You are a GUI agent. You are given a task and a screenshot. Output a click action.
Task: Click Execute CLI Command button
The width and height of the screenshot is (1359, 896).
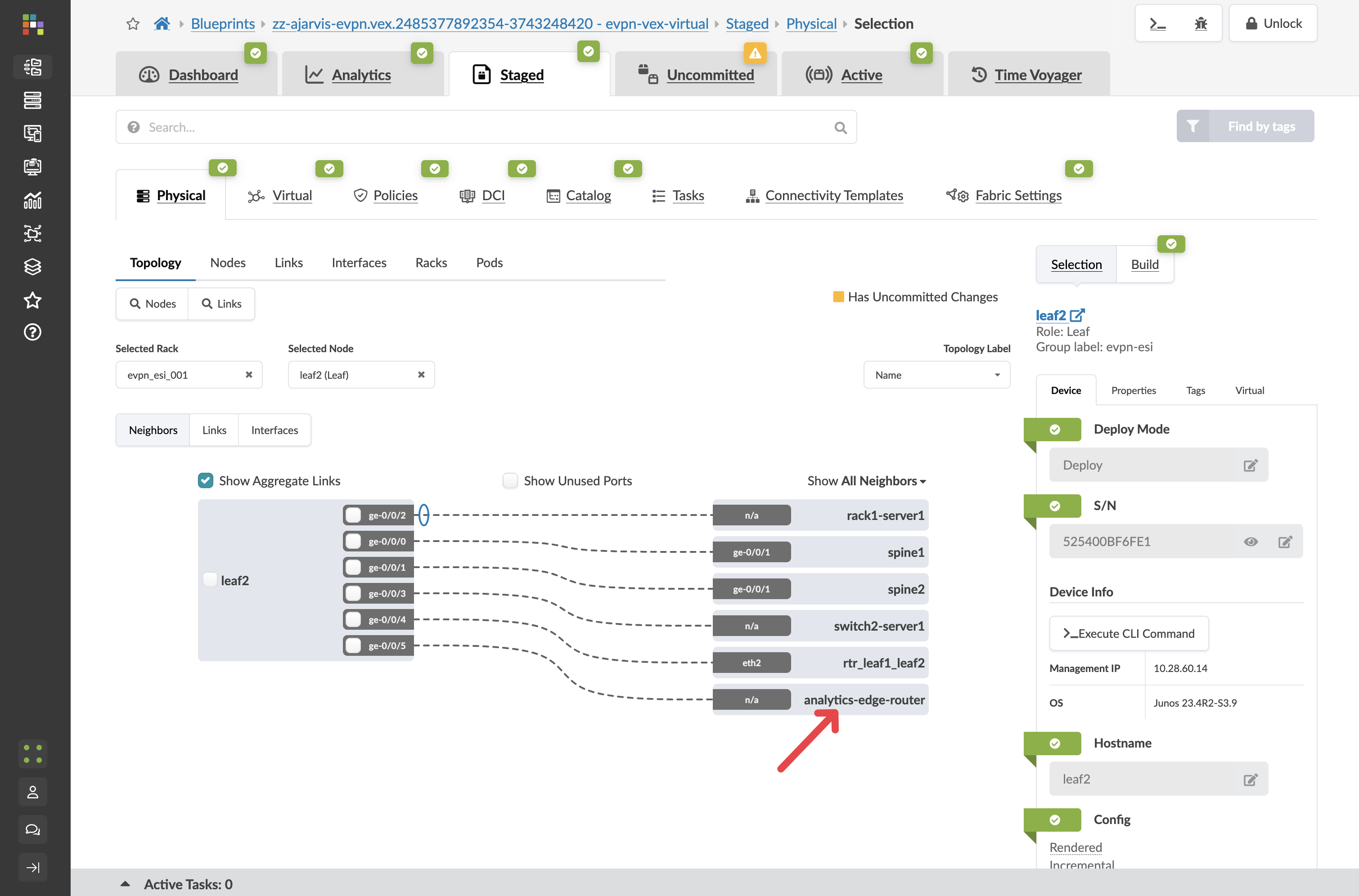coord(1129,633)
